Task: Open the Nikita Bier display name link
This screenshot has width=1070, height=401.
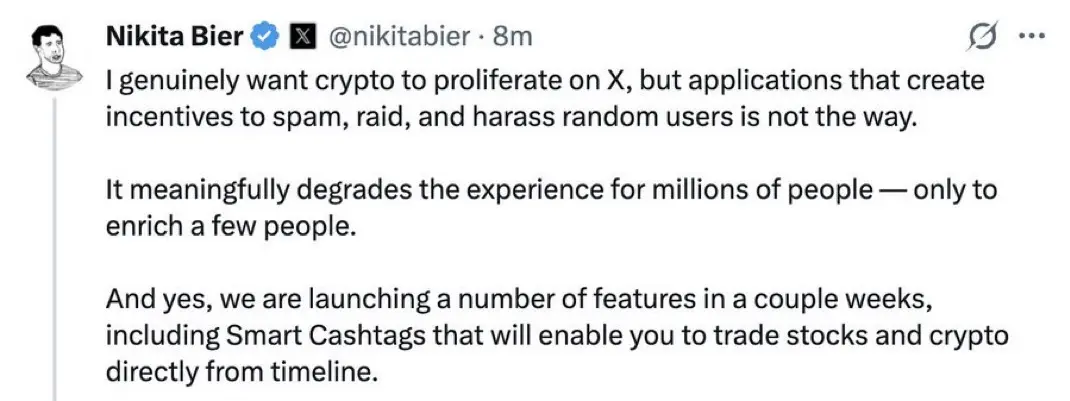Action: (x=174, y=37)
